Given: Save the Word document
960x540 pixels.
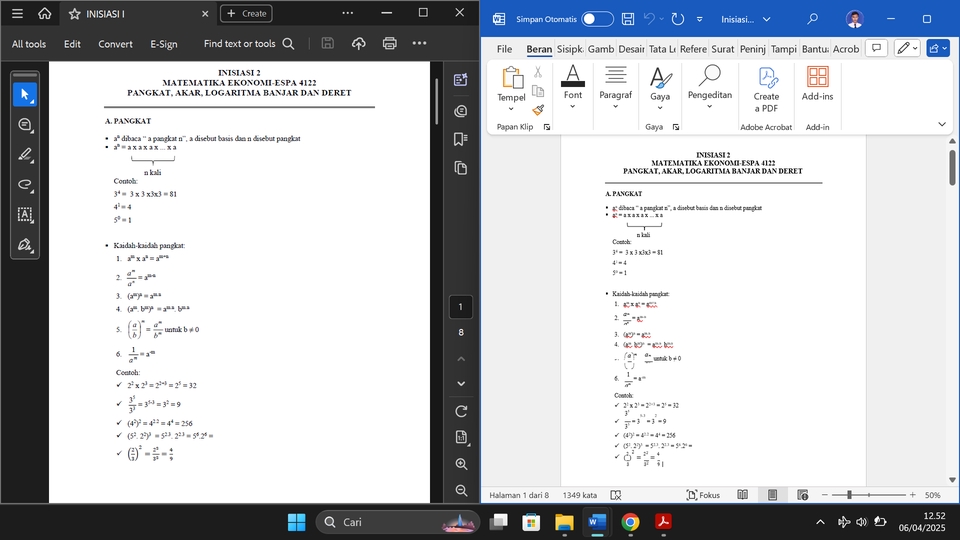Looking at the screenshot, I should (628, 19).
